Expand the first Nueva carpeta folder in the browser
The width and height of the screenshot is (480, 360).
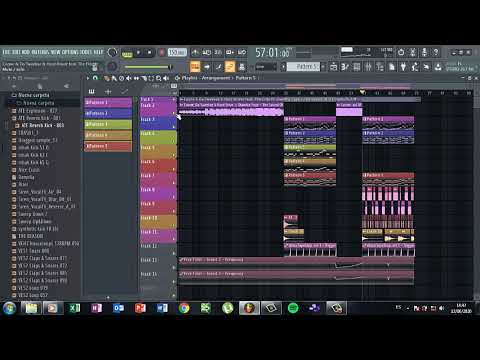[x=33, y=95]
